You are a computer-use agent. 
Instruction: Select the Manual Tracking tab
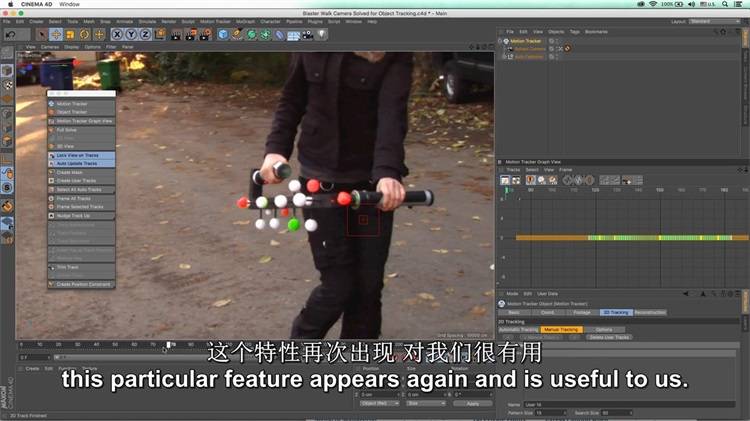tap(561, 330)
